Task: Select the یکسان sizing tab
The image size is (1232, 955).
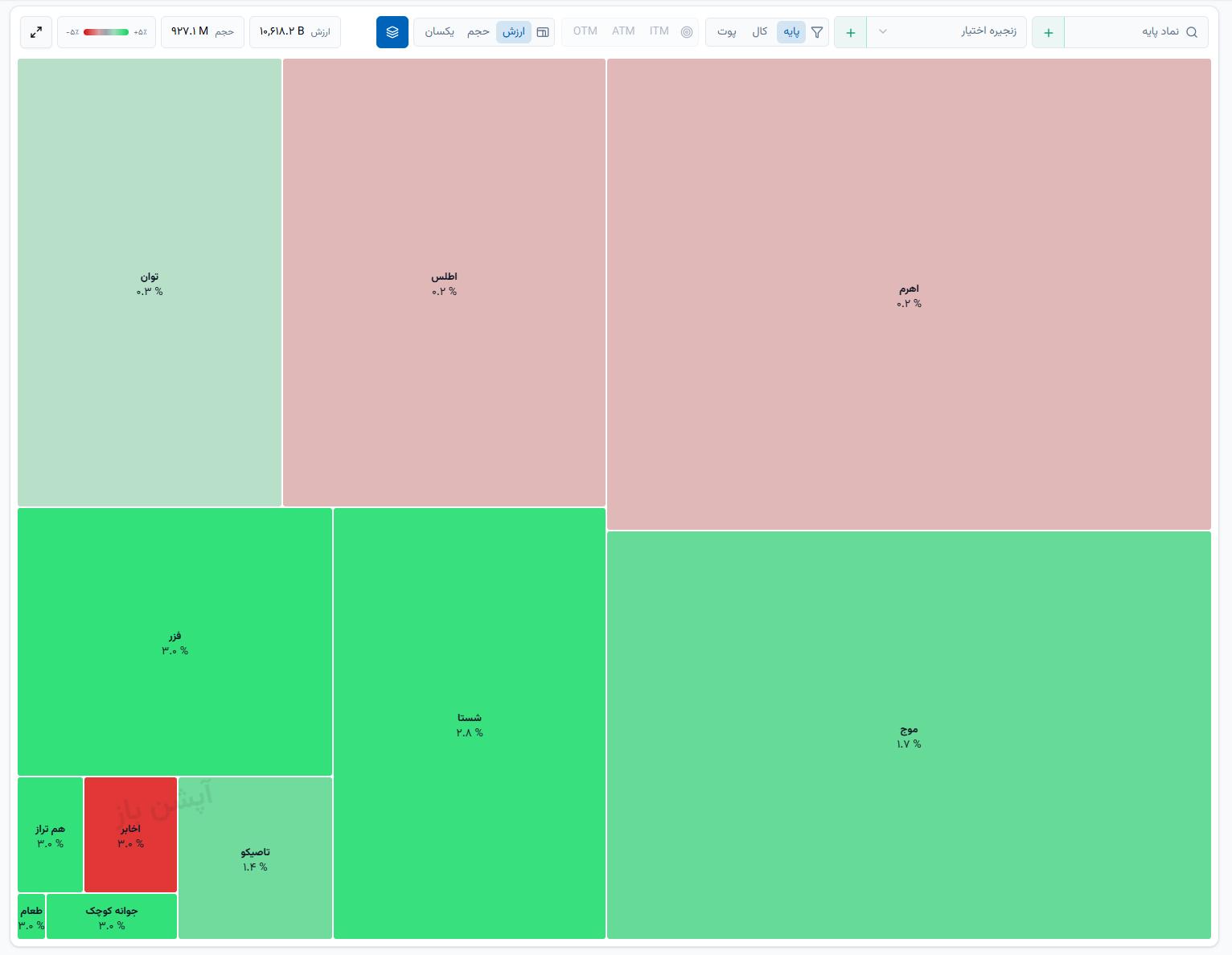Action: click(x=440, y=31)
